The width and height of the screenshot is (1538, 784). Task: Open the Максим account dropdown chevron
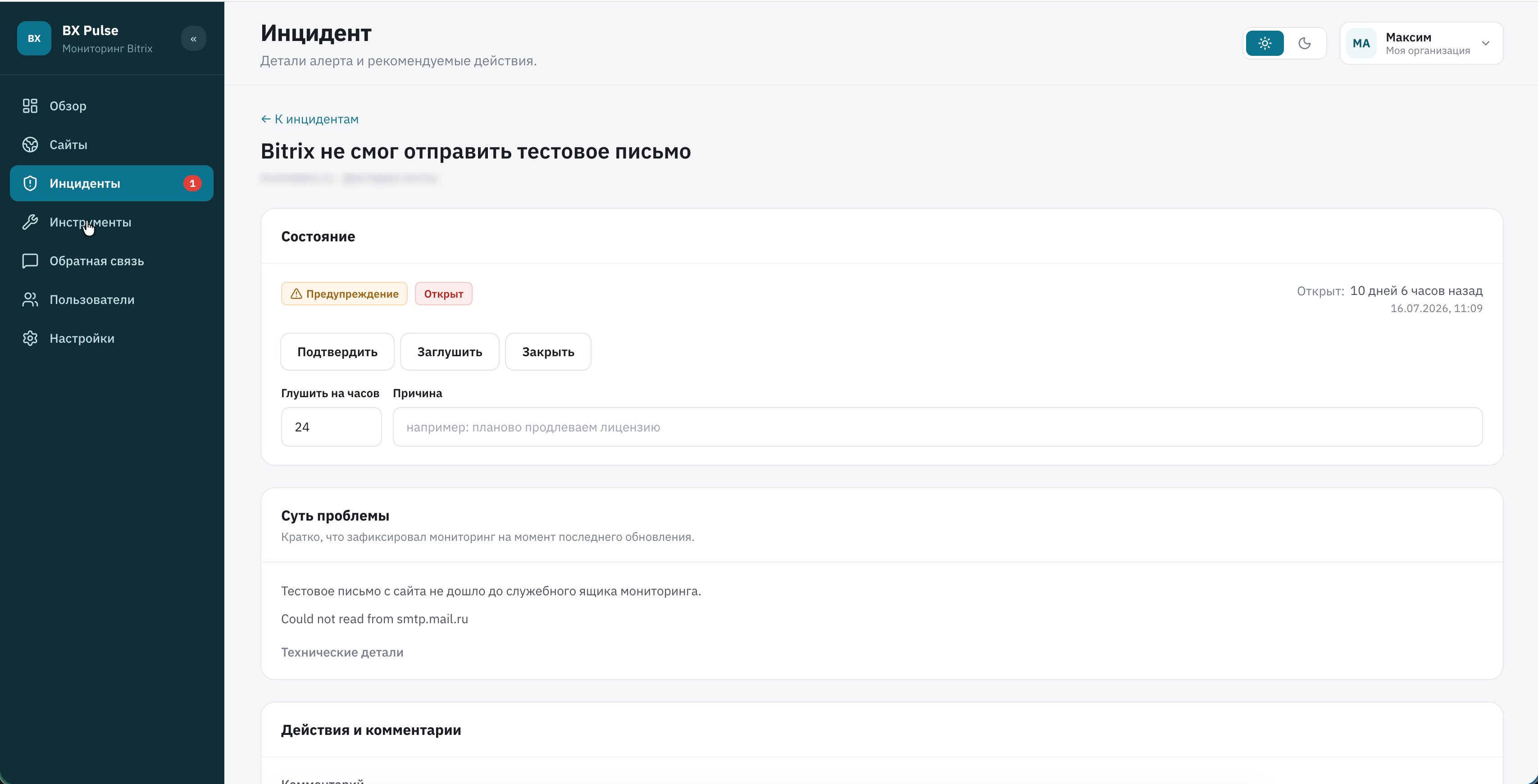pos(1485,43)
